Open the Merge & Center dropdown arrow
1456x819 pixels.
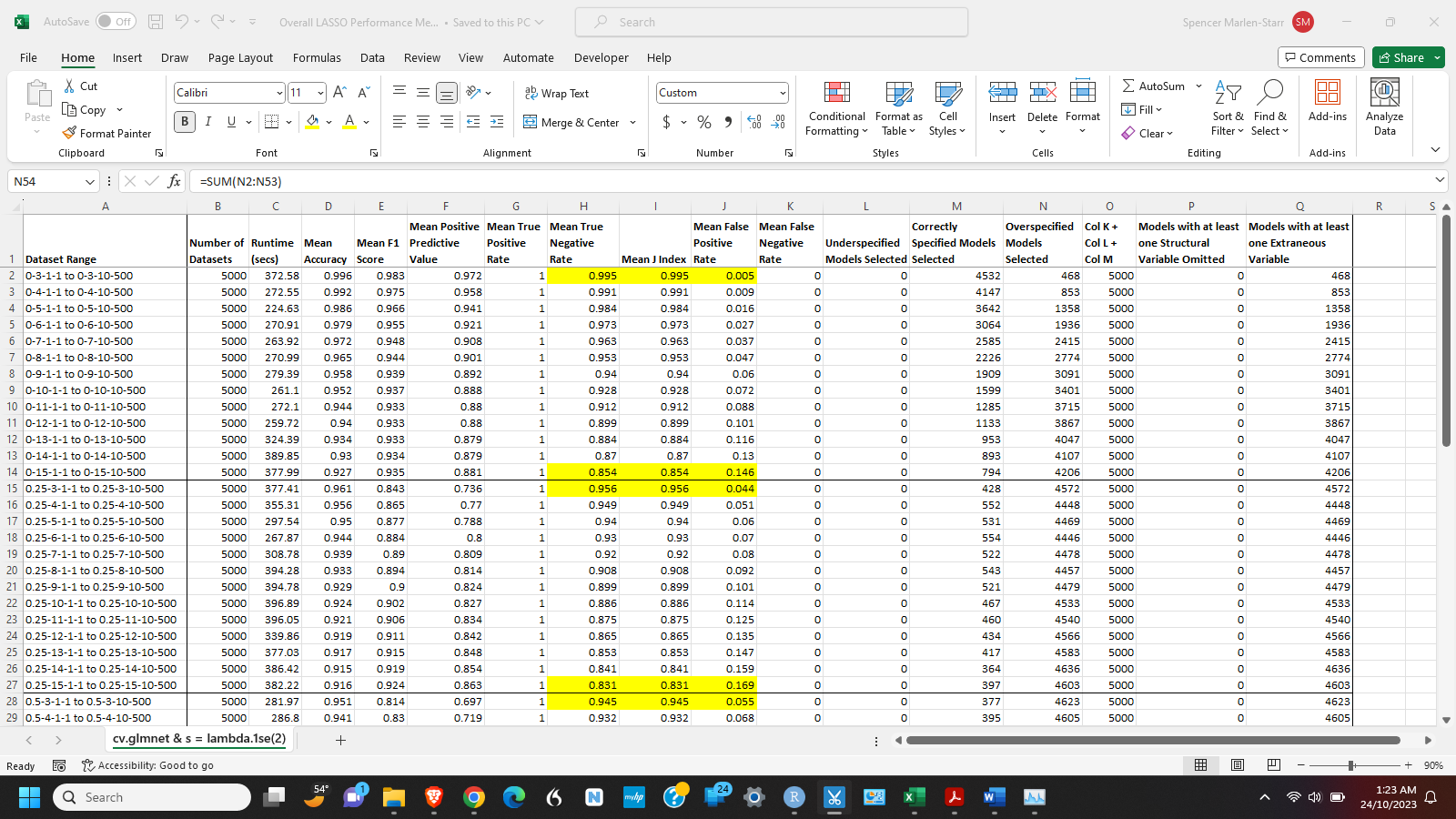tap(632, 122)
